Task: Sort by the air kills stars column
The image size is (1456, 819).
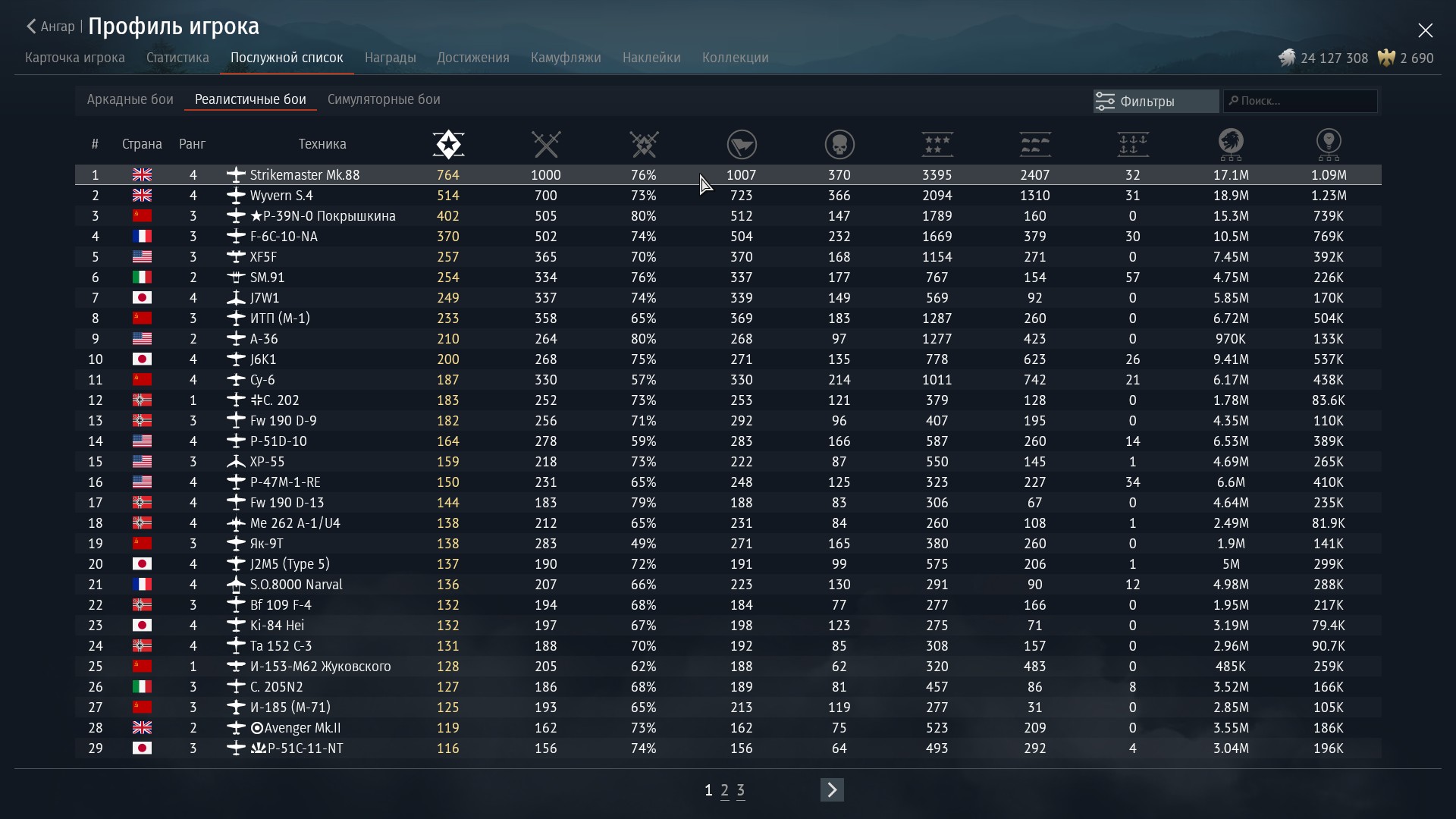Action: pyautogui.click(x=937, y=144)
